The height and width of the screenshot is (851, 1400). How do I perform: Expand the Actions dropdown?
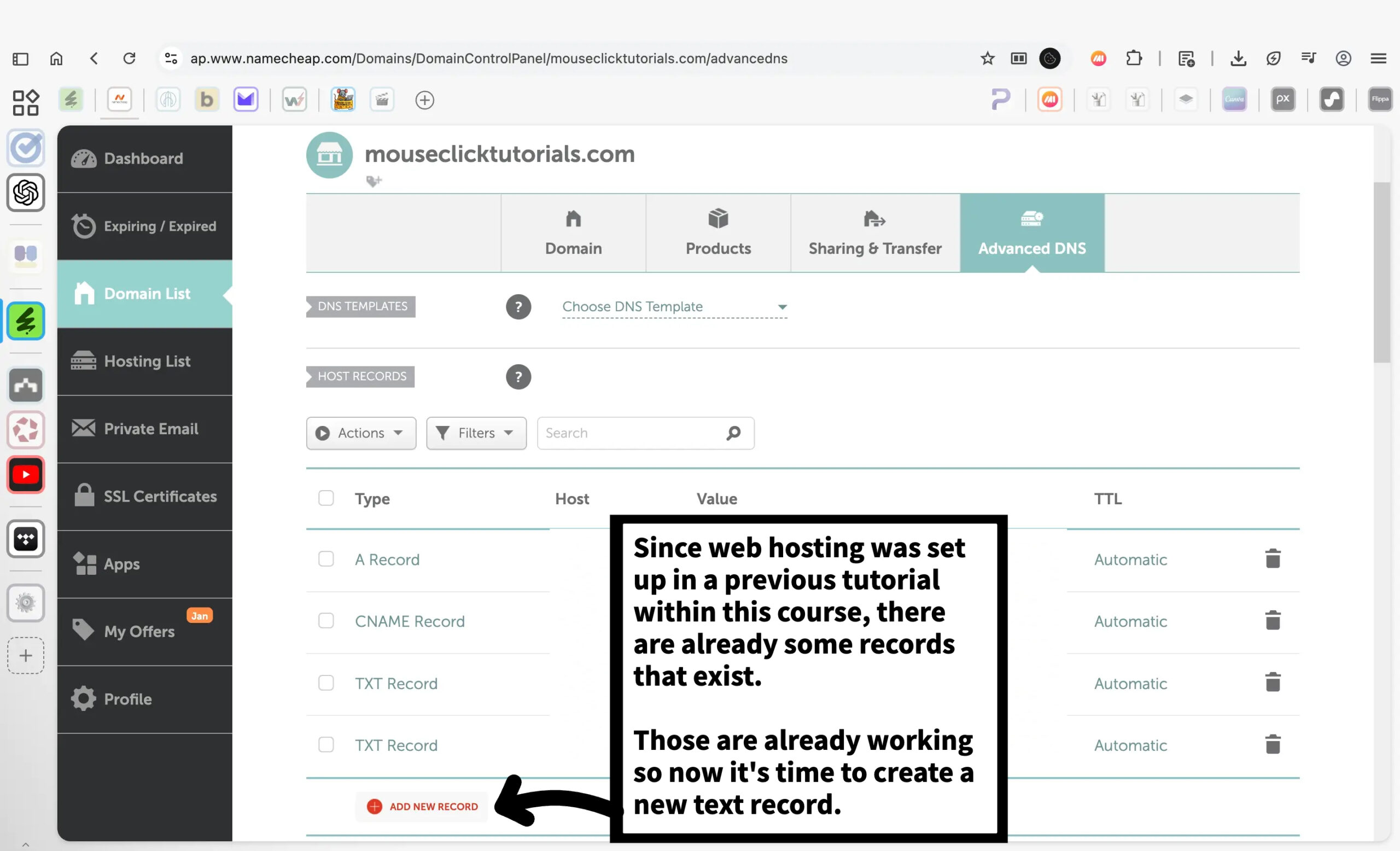361,433
